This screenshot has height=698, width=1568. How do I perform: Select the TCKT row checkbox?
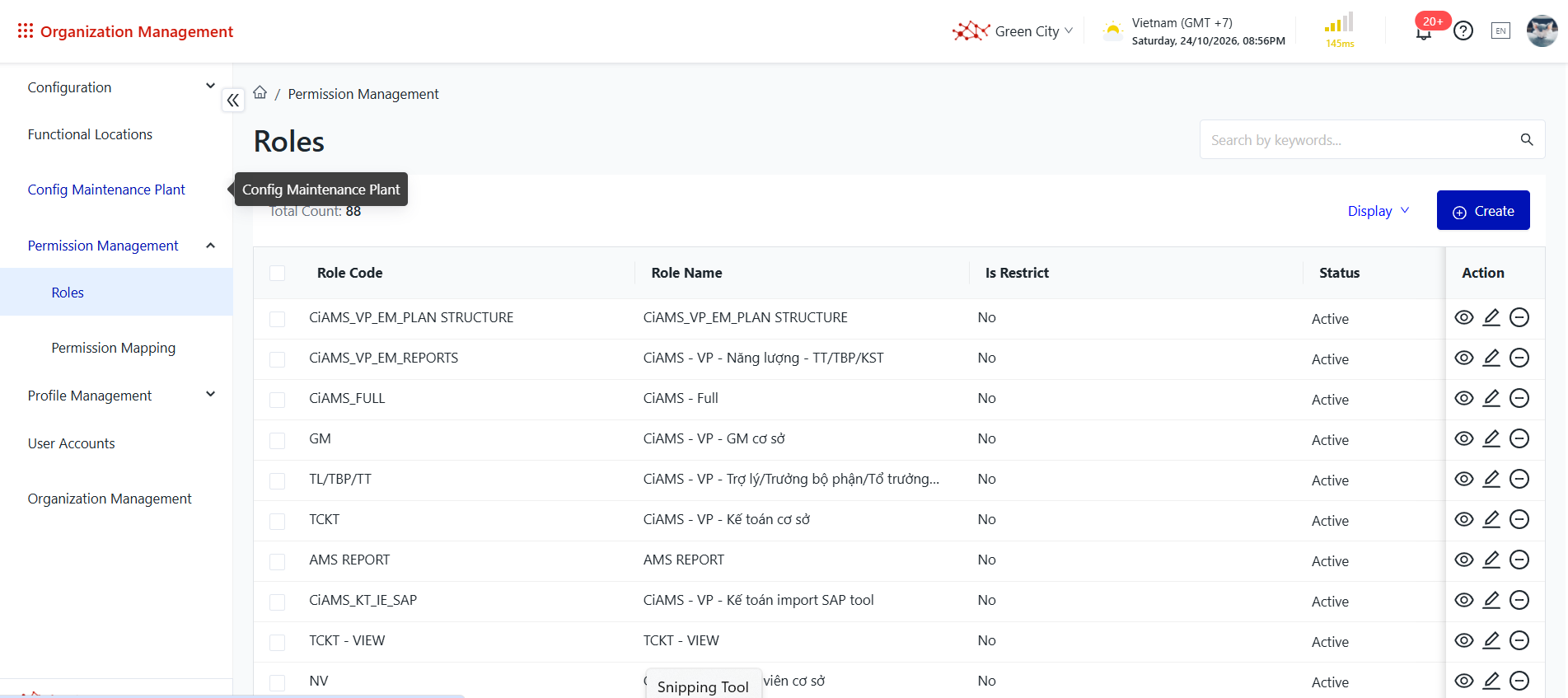[278, 521]
